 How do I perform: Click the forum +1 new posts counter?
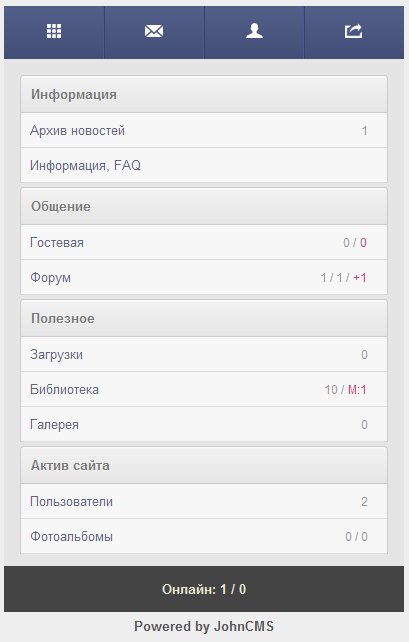[x=360, y=278]
